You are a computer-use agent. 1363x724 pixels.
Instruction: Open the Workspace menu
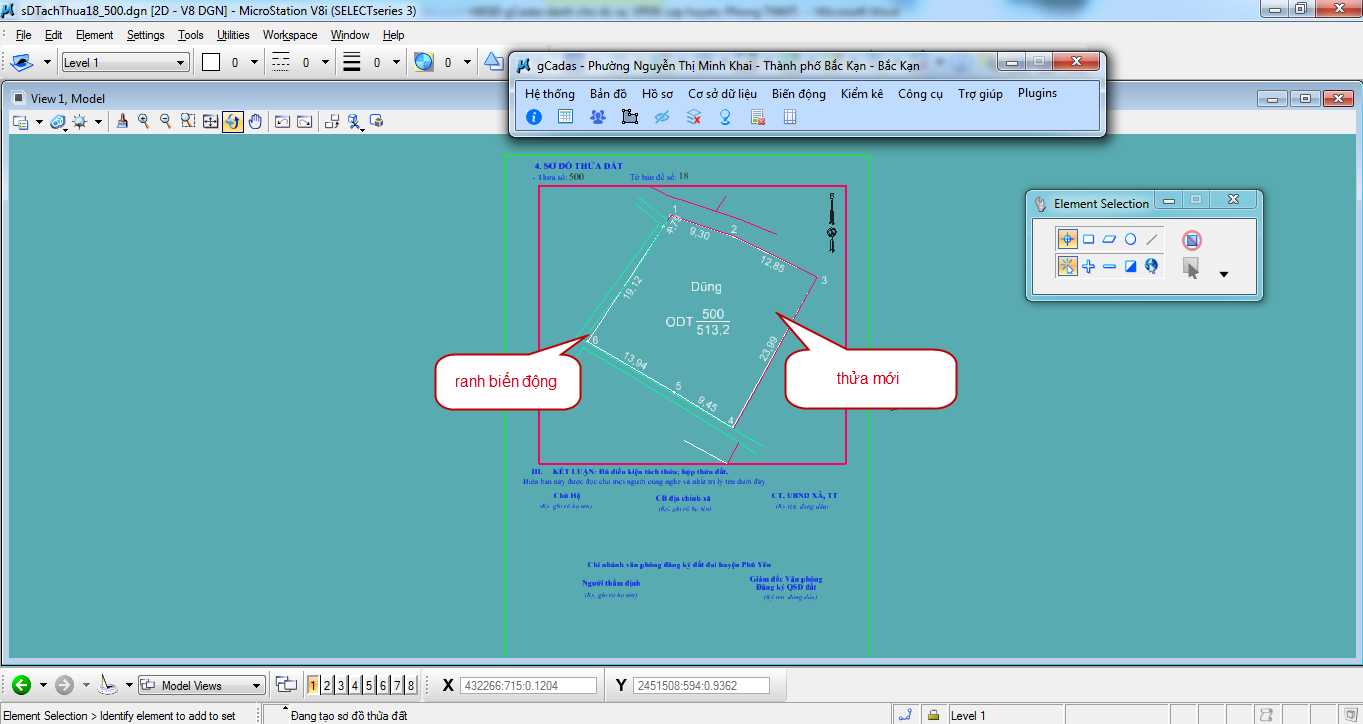[x=290, y=35]
